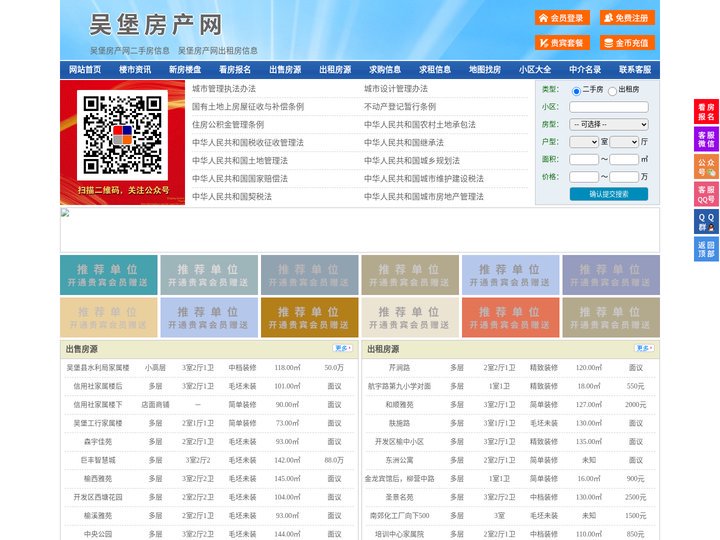Click the orange 公众号 side icon

[x=706, y=167]
